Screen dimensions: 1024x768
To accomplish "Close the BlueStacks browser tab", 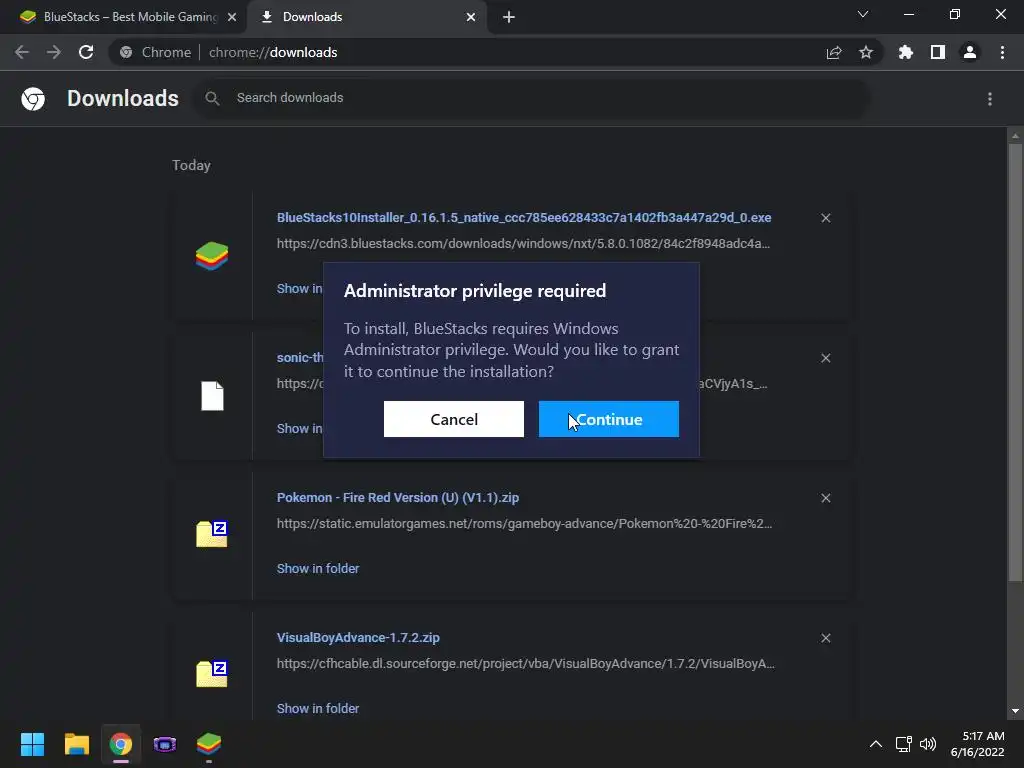I will 232,17.
